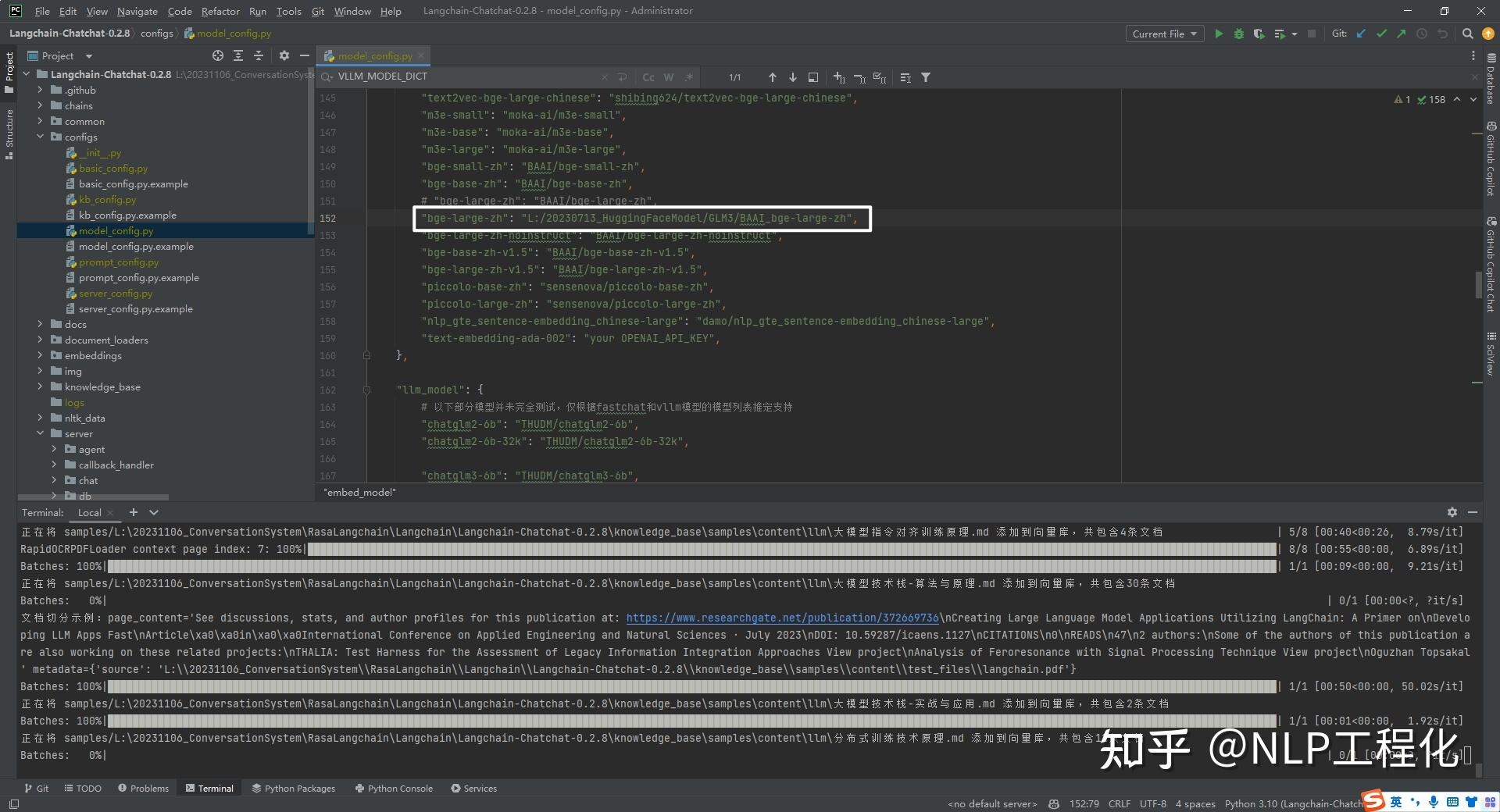1500x812 pixels.
Task: Toggle Words W search option
Action: (669, 77)
